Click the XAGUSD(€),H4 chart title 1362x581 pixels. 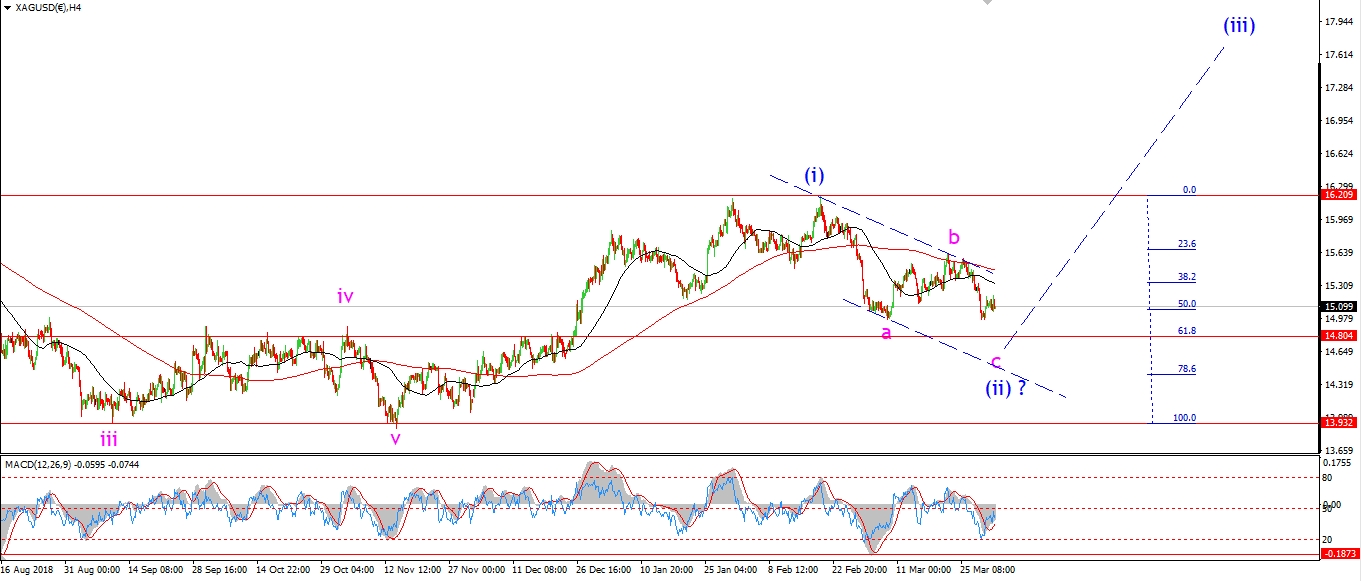[x=48, y=9]
